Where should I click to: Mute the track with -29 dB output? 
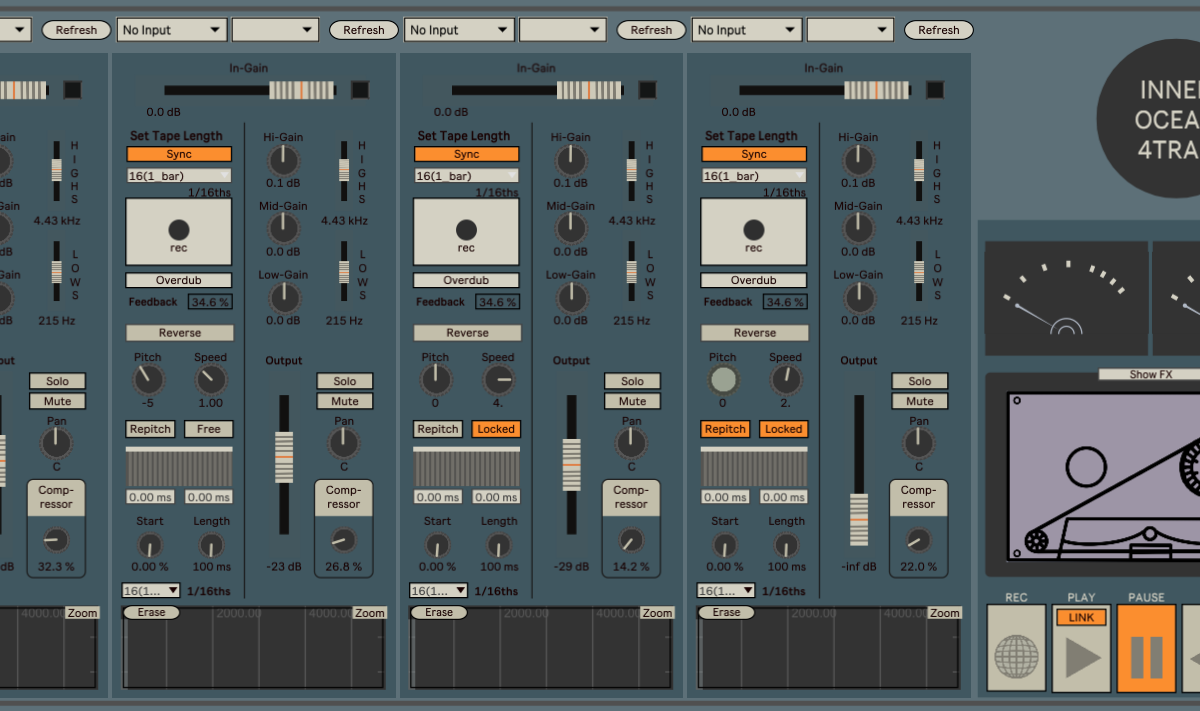632,401
